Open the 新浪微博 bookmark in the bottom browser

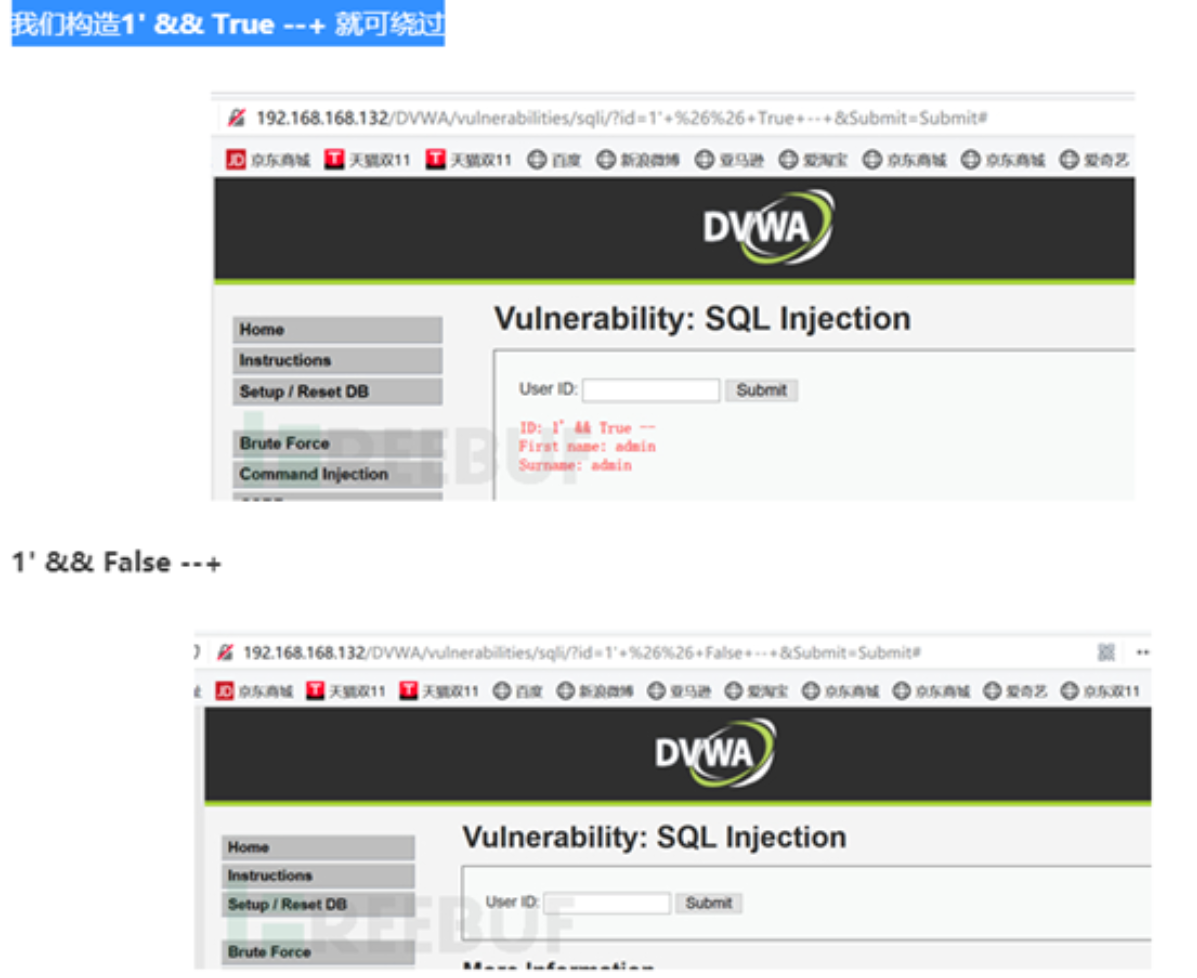pyautogui.click(x=595, y=691)
